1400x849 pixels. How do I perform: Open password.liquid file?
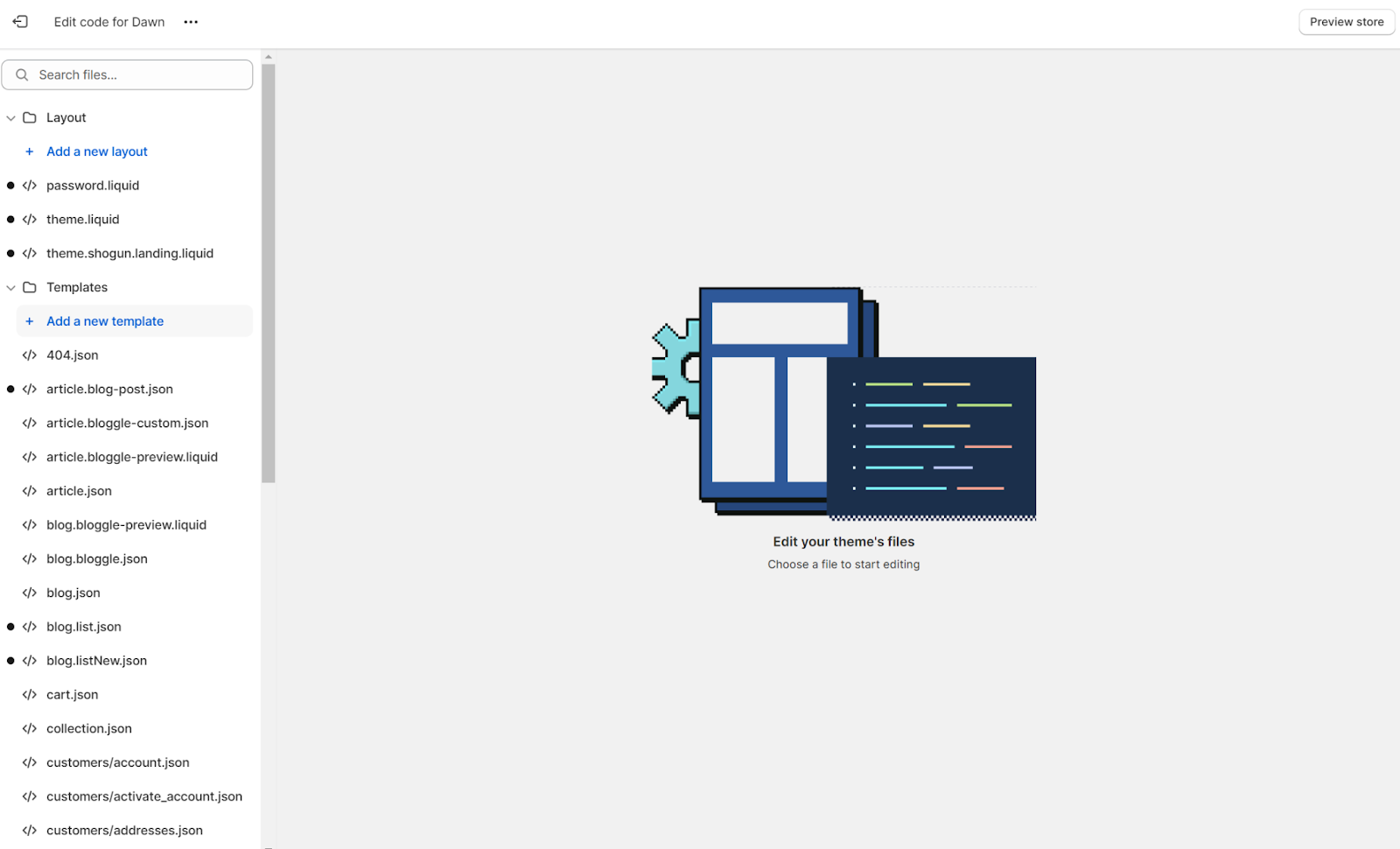click(x=93, y=186)
